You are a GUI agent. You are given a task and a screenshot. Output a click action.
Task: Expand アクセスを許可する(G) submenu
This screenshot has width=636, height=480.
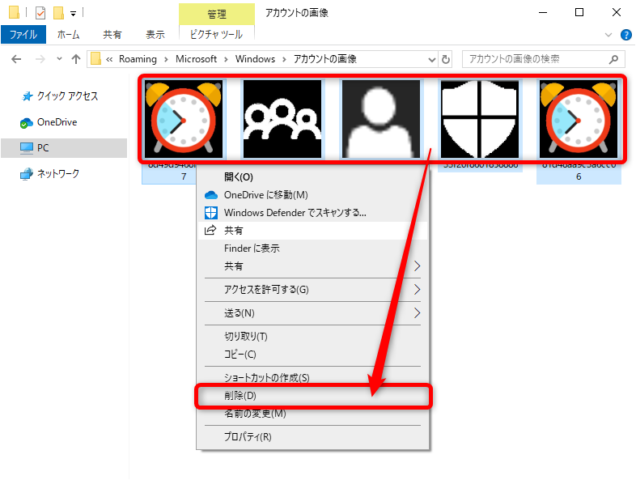pos(313,290)
